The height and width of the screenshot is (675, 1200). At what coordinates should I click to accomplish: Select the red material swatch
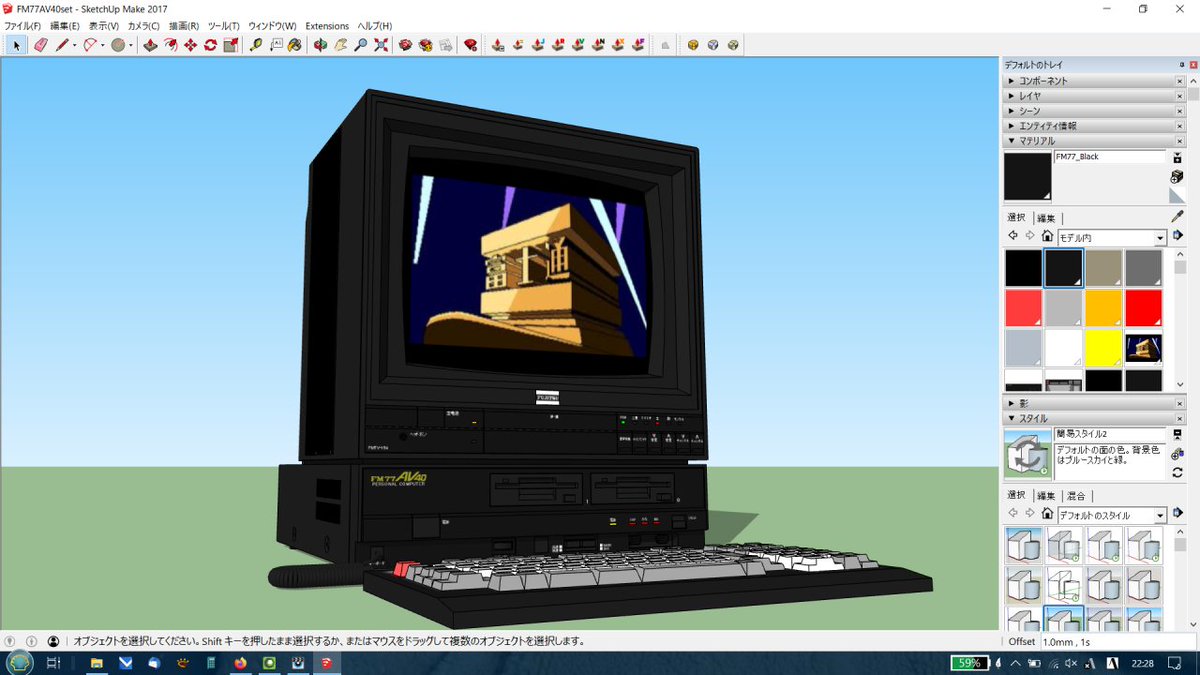(1143, 307)
